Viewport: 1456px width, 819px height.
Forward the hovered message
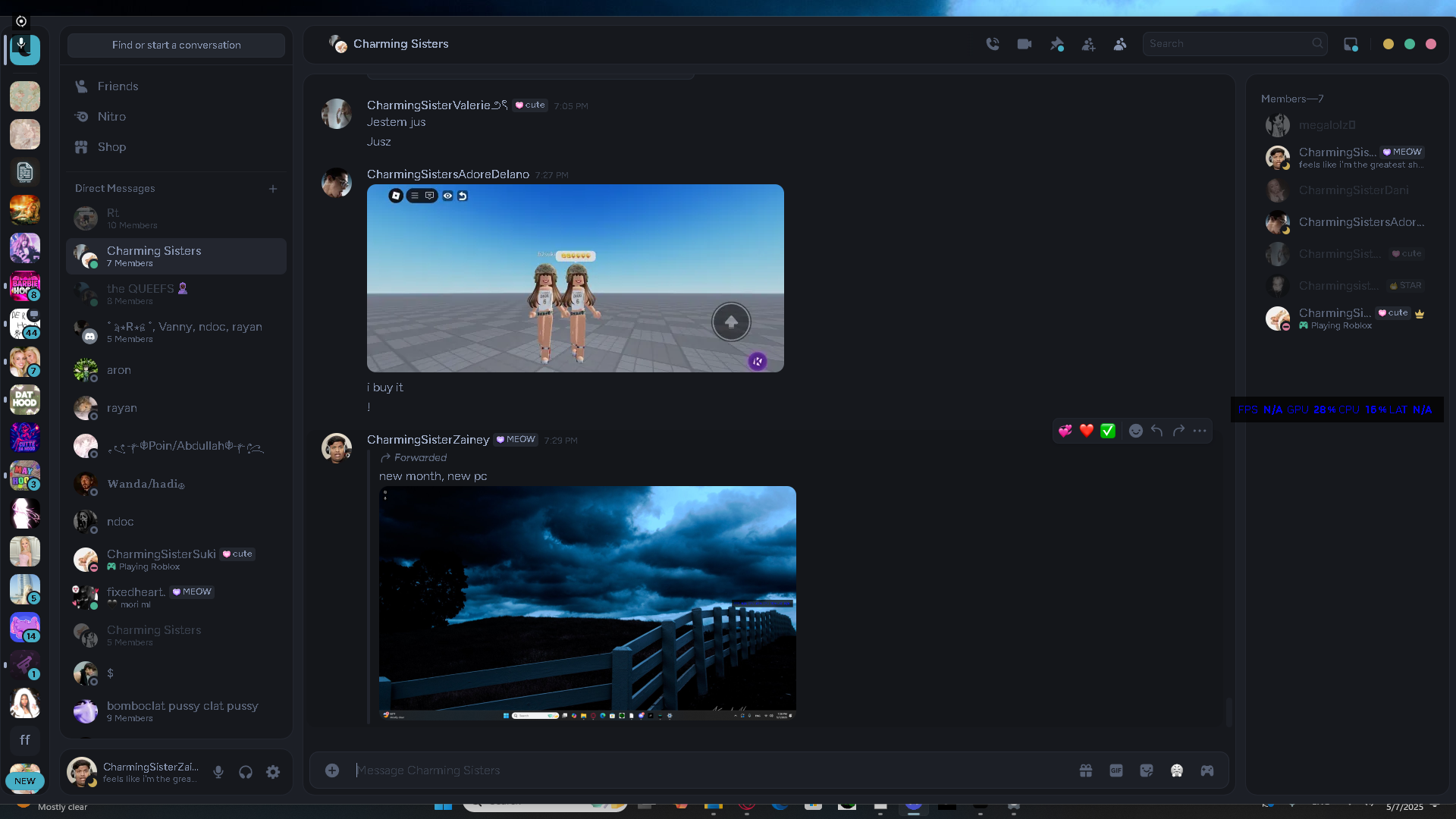[x=1178, y=431]
